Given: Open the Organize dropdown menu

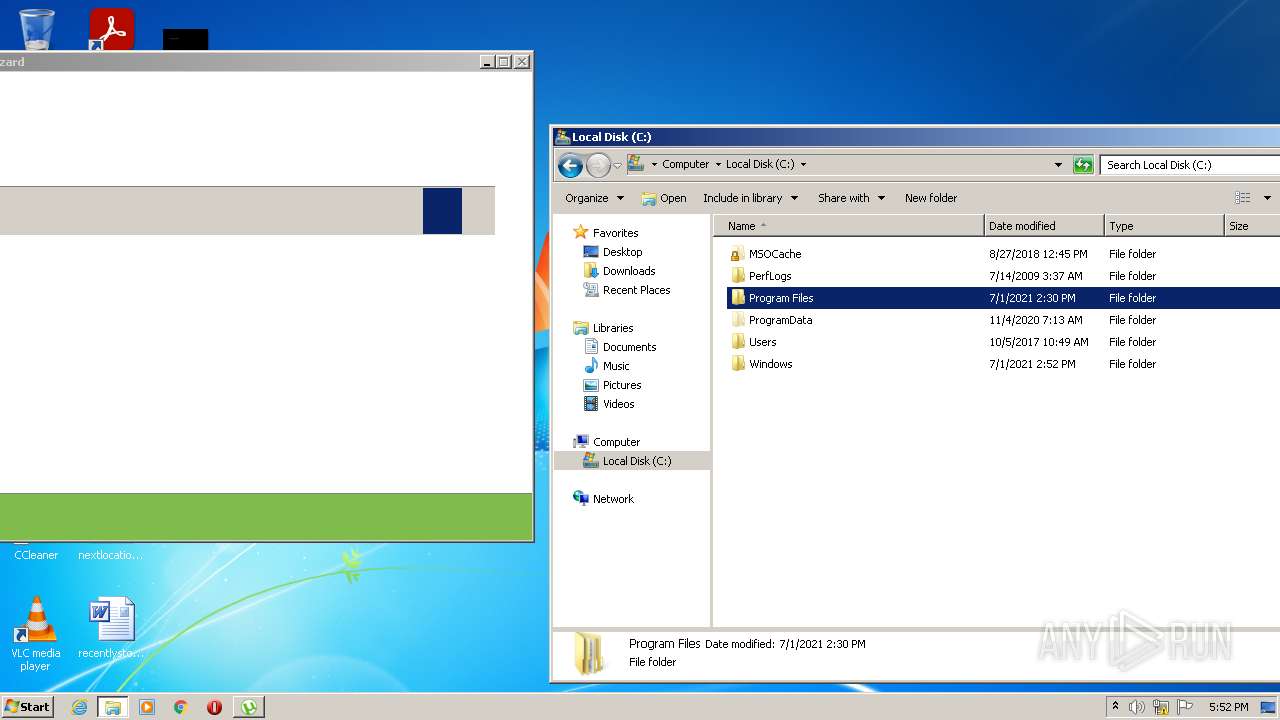Looking at the screenshot, I should (x=594, y=198).
